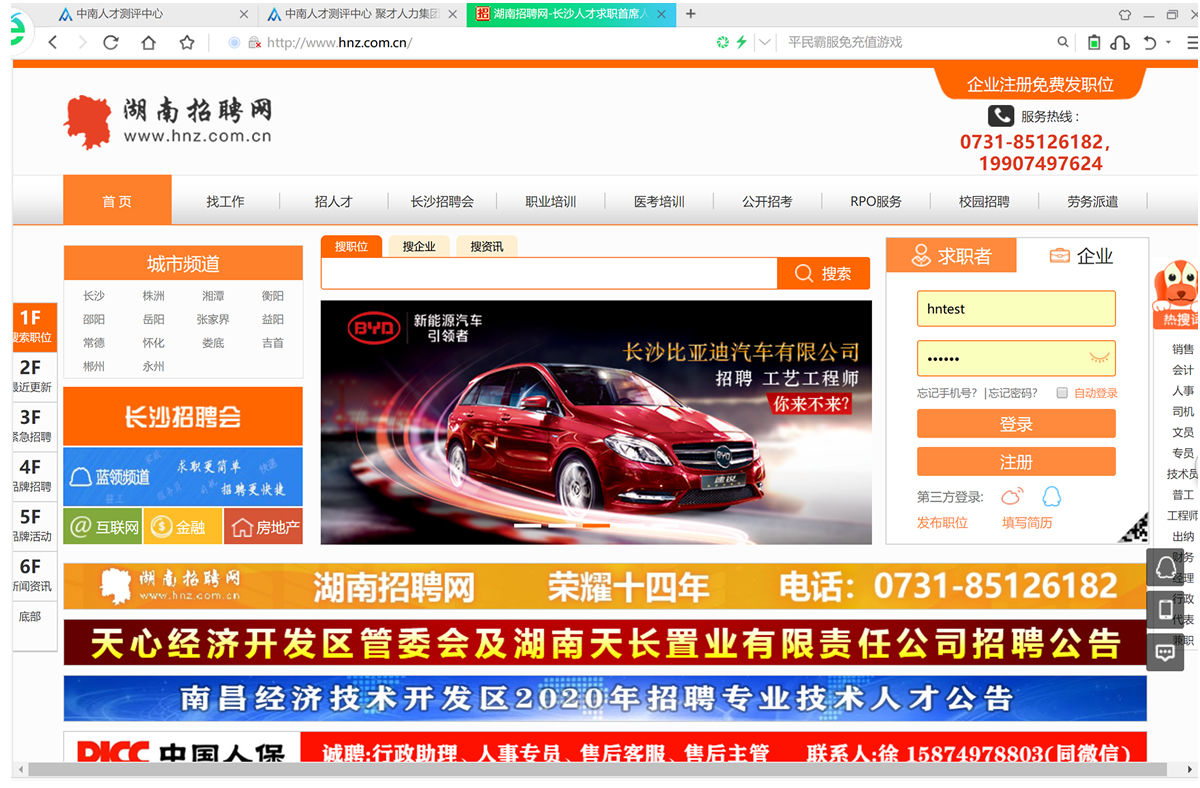Open the 找工作 navigation menu

(x=225, y=201)
